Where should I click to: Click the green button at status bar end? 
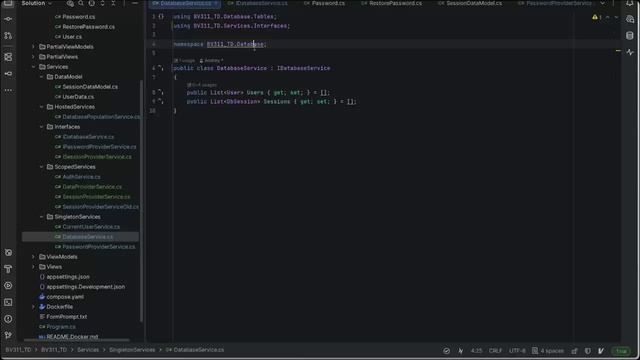[621, 351]
